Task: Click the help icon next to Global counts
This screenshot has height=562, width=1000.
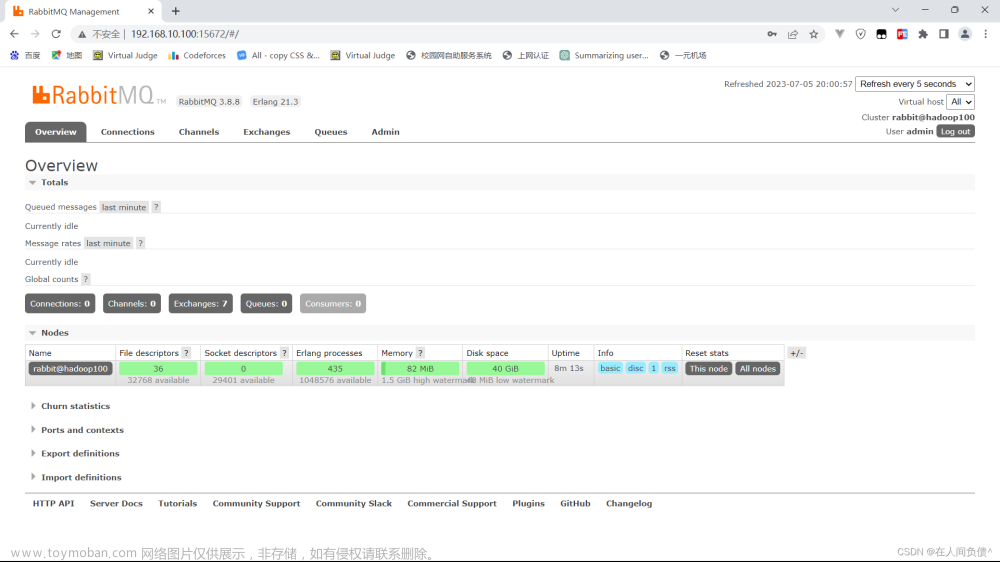Action: [85, 279]
